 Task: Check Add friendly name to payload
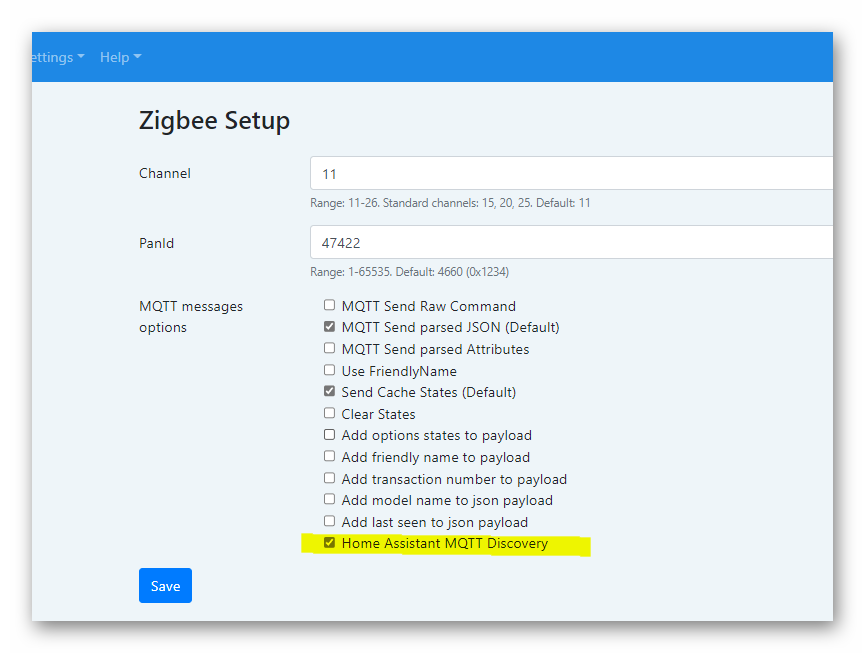coord(329,457)
